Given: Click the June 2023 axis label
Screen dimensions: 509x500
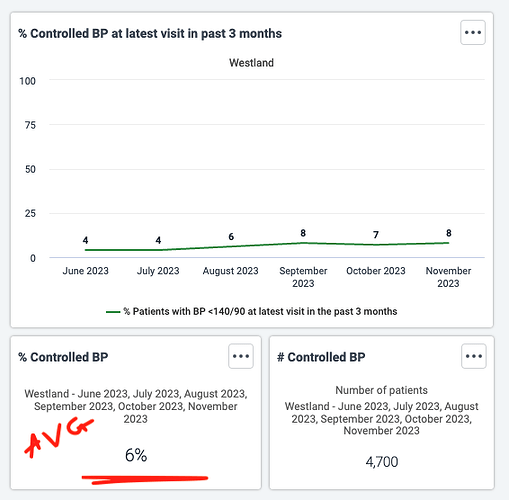Looking at the screenshot, I should [86, 271].
